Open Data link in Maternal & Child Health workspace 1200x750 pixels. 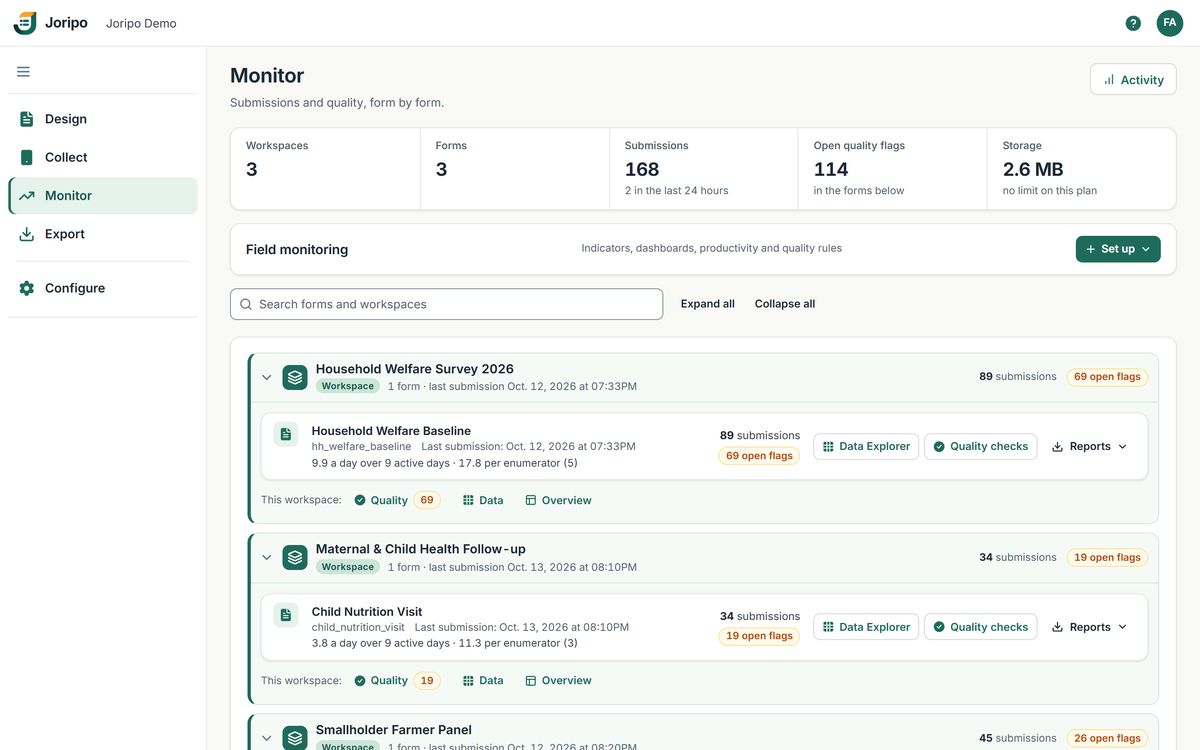[x=483, y=681]
